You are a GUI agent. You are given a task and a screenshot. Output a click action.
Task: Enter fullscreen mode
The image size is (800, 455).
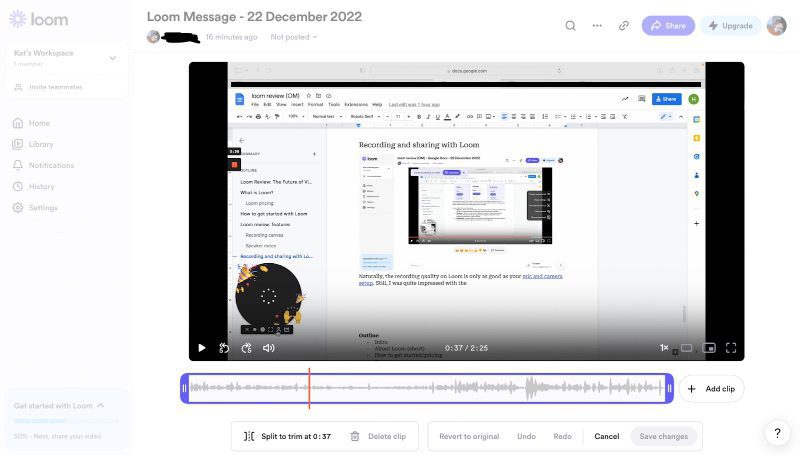[x=731, y=348]
